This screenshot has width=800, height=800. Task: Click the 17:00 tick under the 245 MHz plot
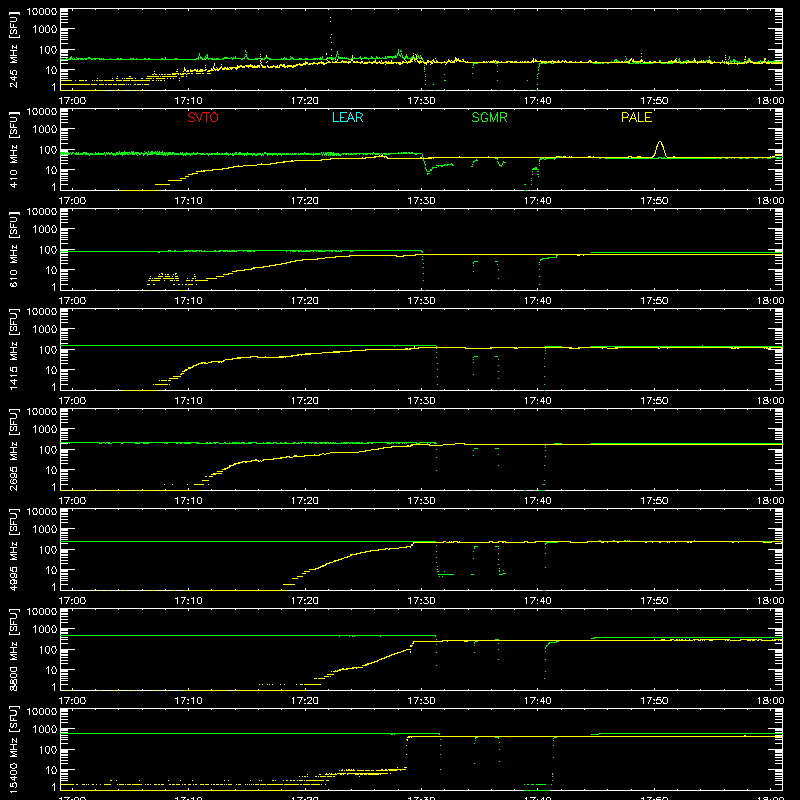[x=72, y=101]
